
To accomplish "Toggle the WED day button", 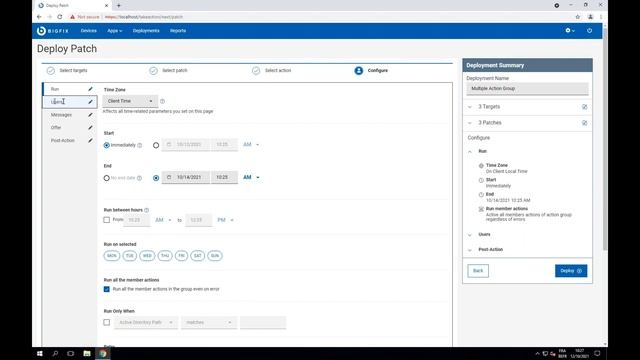I will click(x=147, y=256).
